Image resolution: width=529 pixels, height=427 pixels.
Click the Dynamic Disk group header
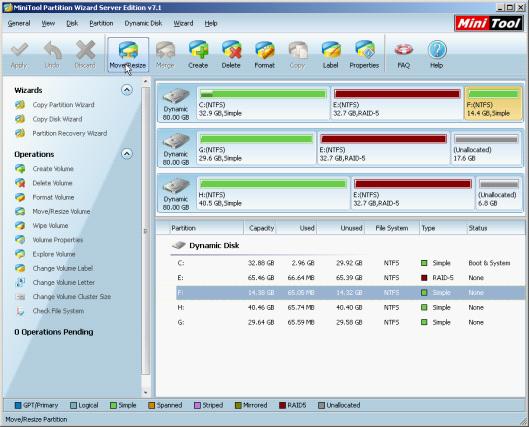(x=206, y=246)
